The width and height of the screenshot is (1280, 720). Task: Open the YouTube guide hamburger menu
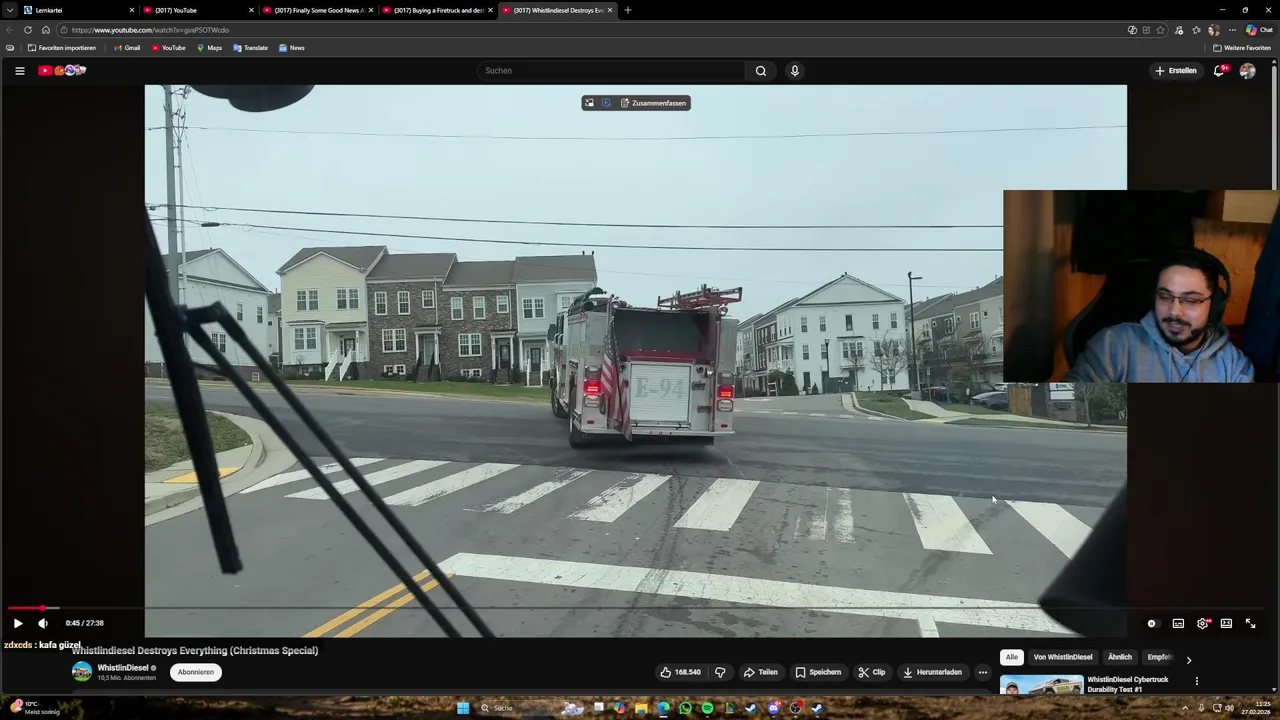19,70
